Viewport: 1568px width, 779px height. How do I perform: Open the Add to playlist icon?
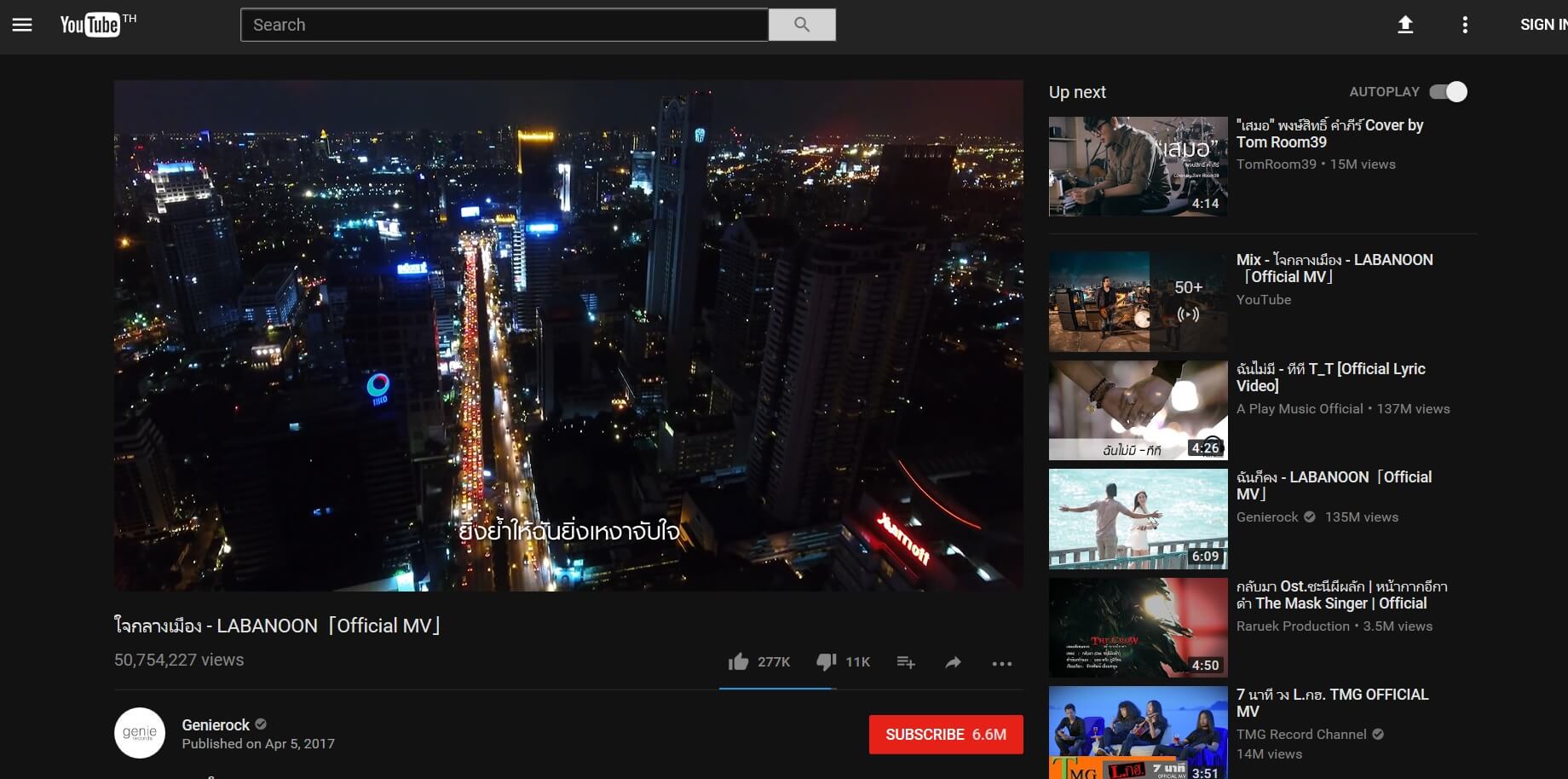[x=906, y=662]
